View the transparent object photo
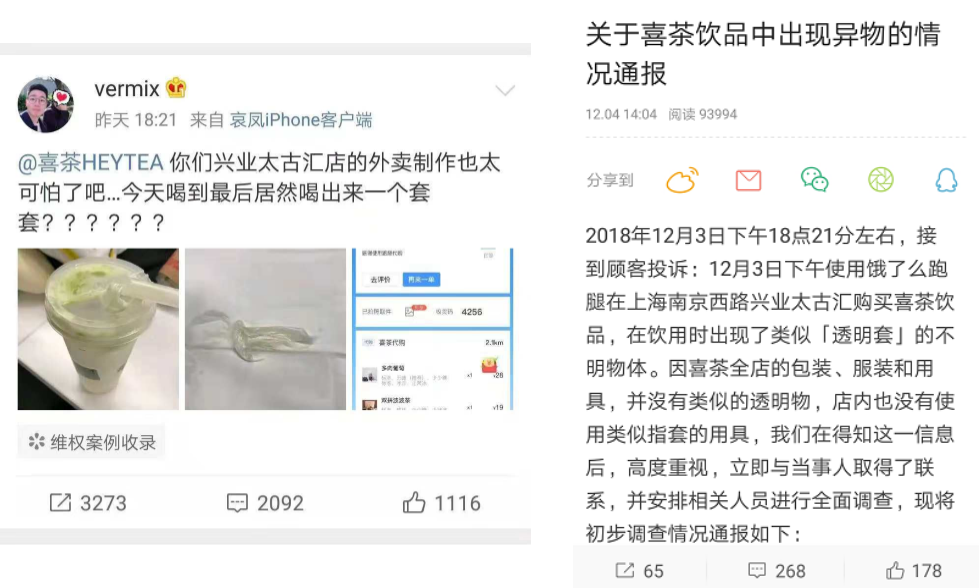The height and width of the screenshot is (588, 979). (265, 329)
